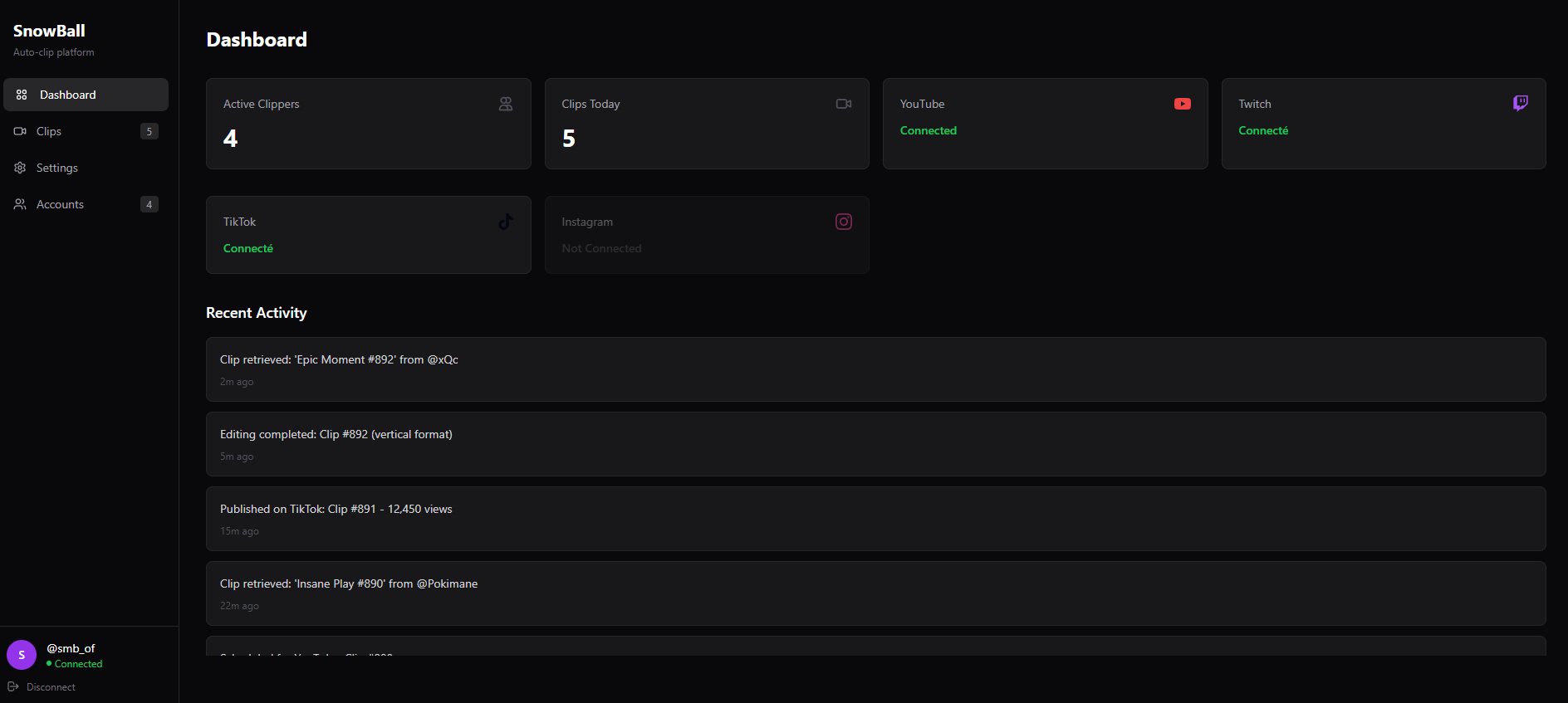Open the Settings sidebar item
The image size is (1568, 703).
pyautogui.click(x=86, y=168)
